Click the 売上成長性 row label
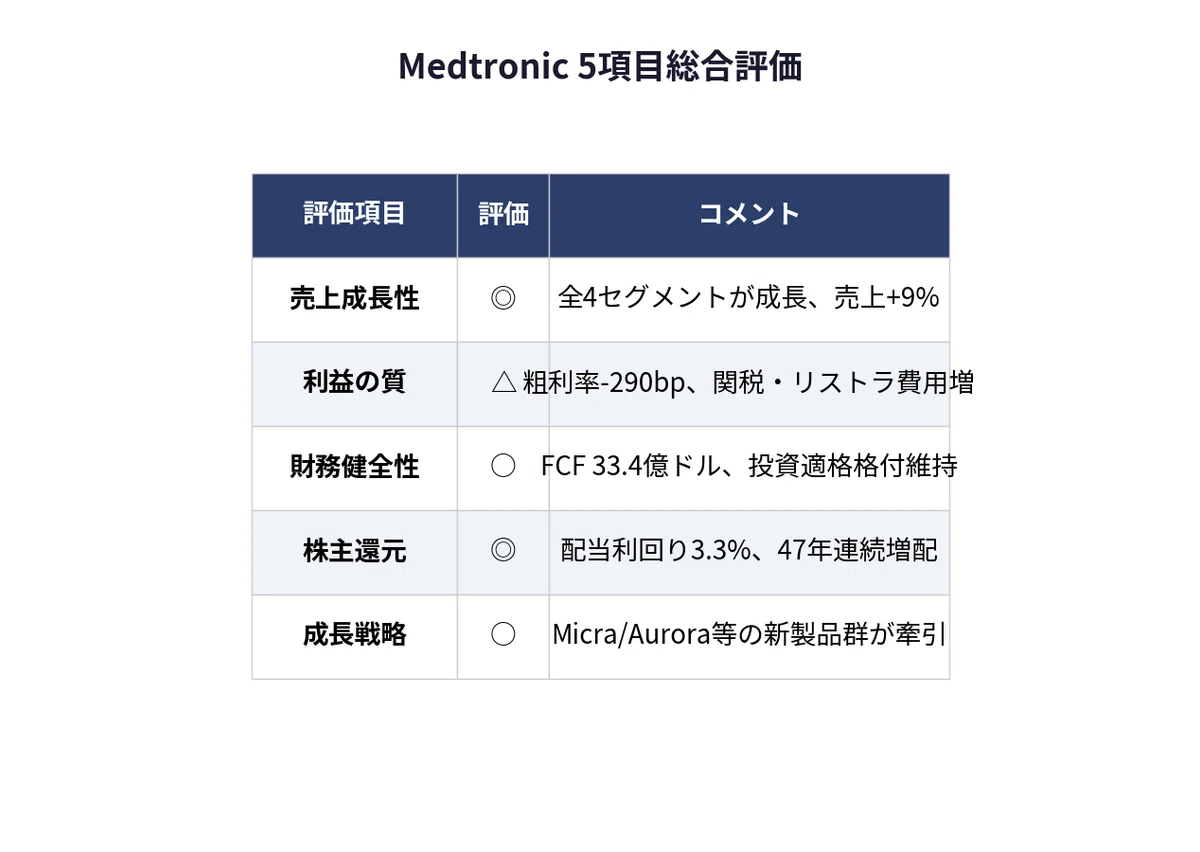Viewport: 1200px width, 852px height. (355, 298)
